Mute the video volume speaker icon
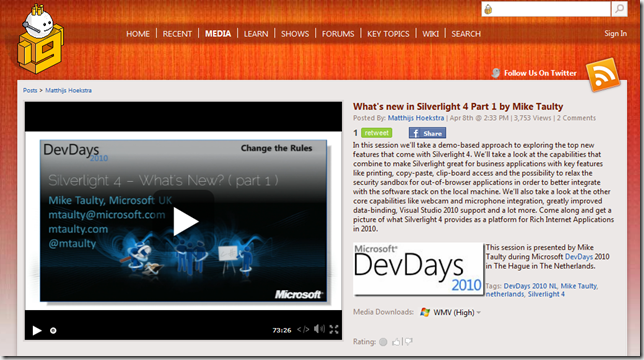The height and width of the screenshot is (360, 644). [319, 329]
